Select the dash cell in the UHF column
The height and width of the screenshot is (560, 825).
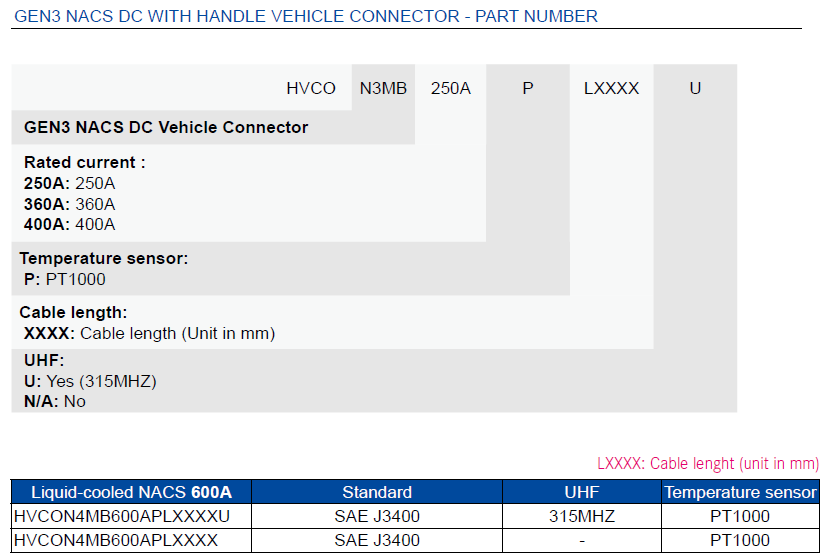pyautogui.click(x=581, y=540)
